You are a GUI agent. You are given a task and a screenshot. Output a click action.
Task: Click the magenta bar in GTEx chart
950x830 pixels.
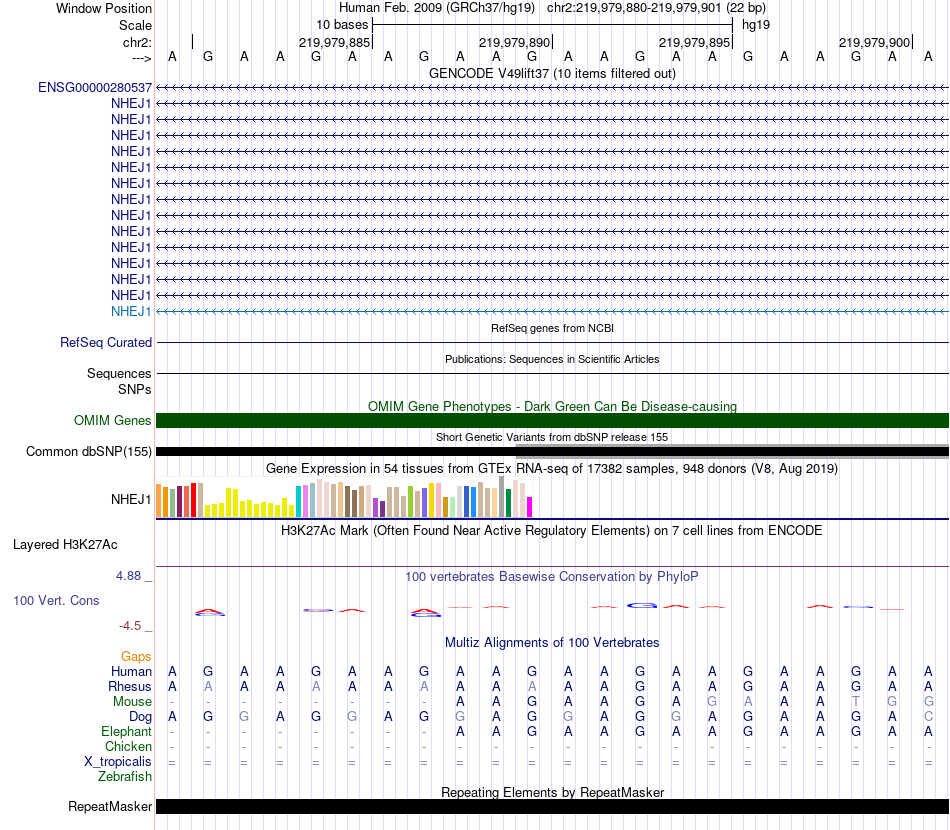(530, 507)
